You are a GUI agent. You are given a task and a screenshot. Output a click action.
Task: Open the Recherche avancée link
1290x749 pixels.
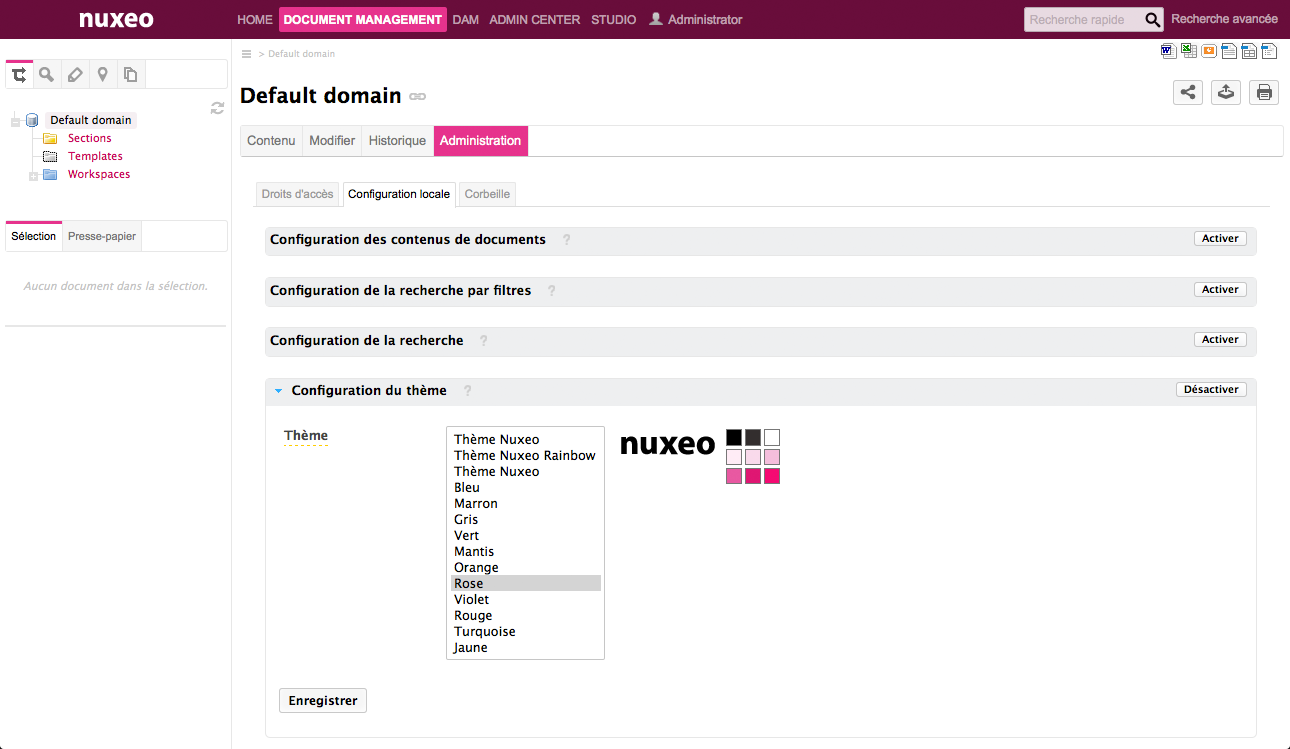pos(1224,19)
